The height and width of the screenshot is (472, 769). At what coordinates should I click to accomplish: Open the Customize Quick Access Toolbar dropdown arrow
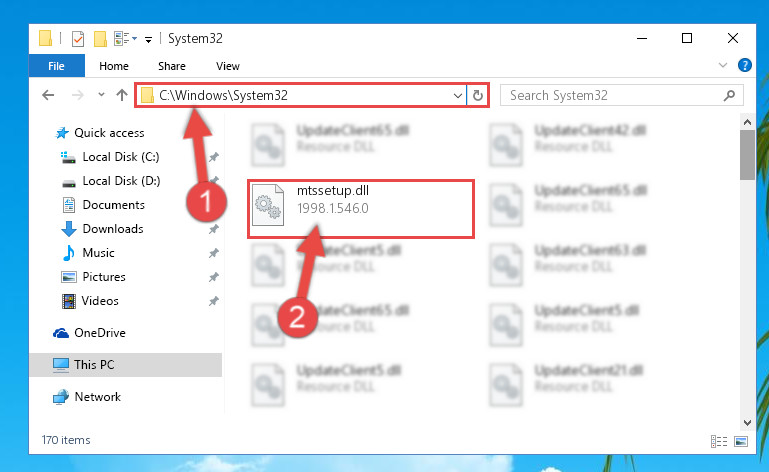click(148, 39)
